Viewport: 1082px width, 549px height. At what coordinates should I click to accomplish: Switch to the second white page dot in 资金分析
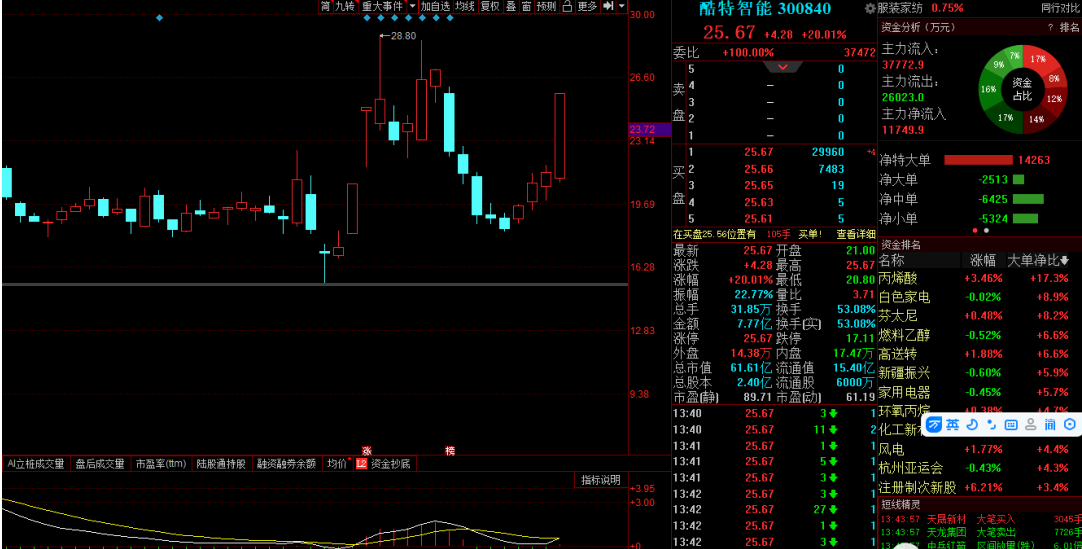[986, 230]
